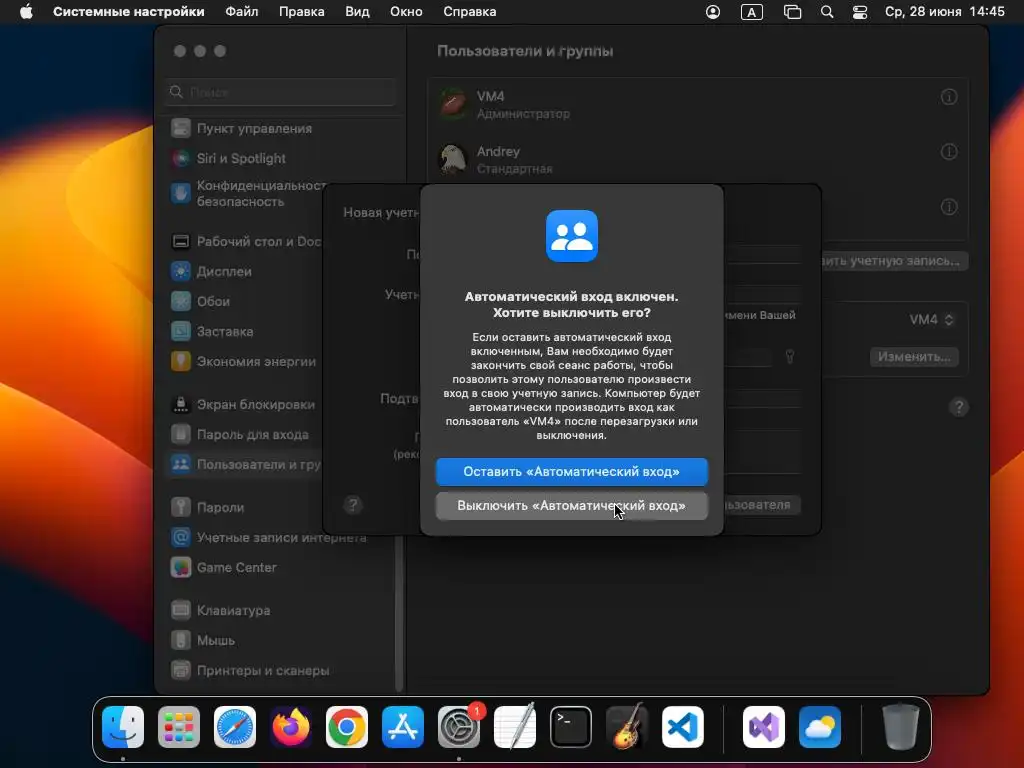The width and height of the screenshot is (1024, 768).
Task: Click VM4 football avatar
Action: point(453,104)
